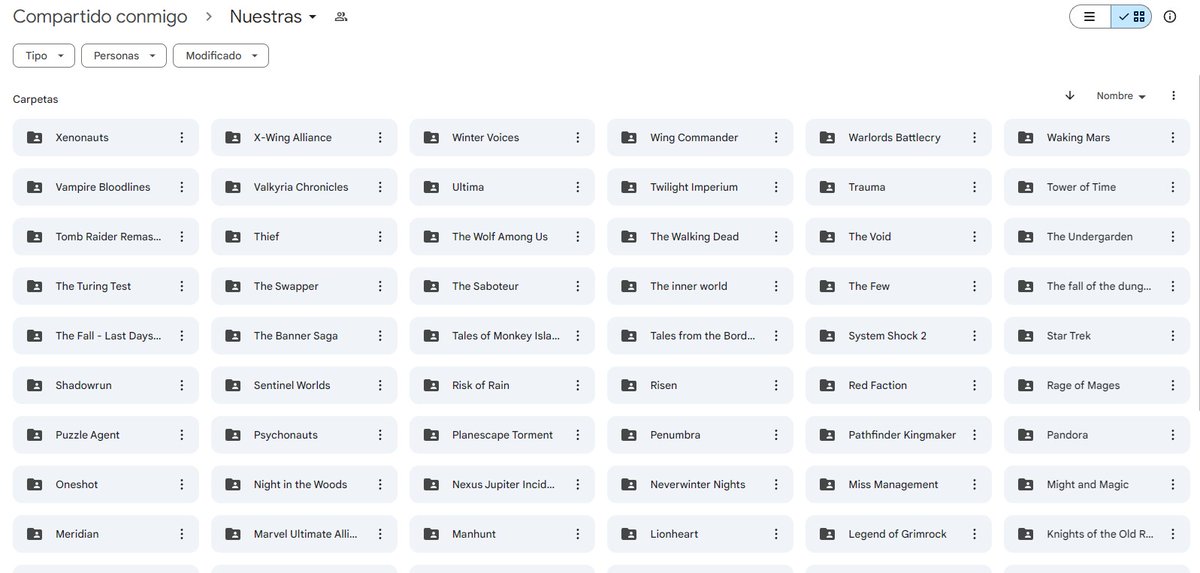Click the shared folder people icon beside Nuestras
Image resolution: width=1200 pixels, height=573 pixels.
tap(341, 17)
